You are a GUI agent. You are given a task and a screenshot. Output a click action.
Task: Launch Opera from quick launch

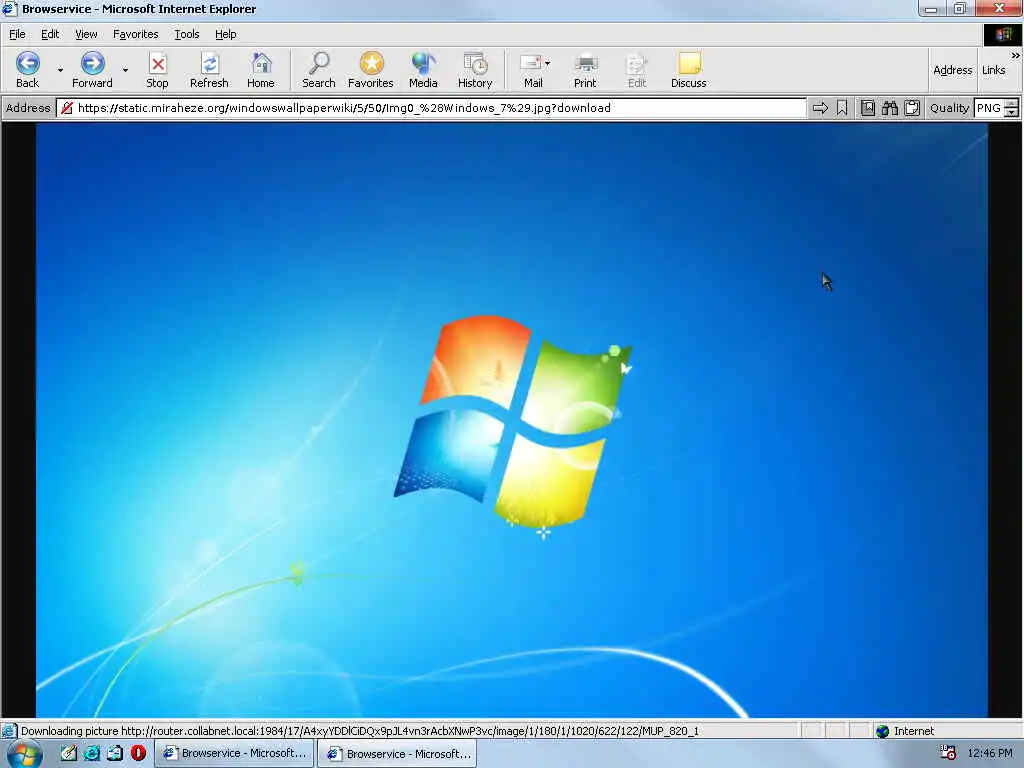[138, 753]
